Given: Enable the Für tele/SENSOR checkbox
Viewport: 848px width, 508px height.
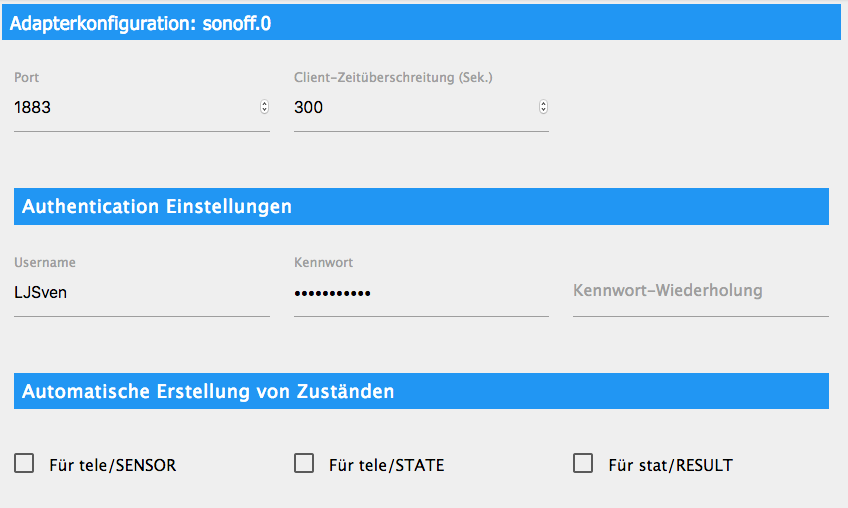Looking at the screenshot, I should click(24, 464).
